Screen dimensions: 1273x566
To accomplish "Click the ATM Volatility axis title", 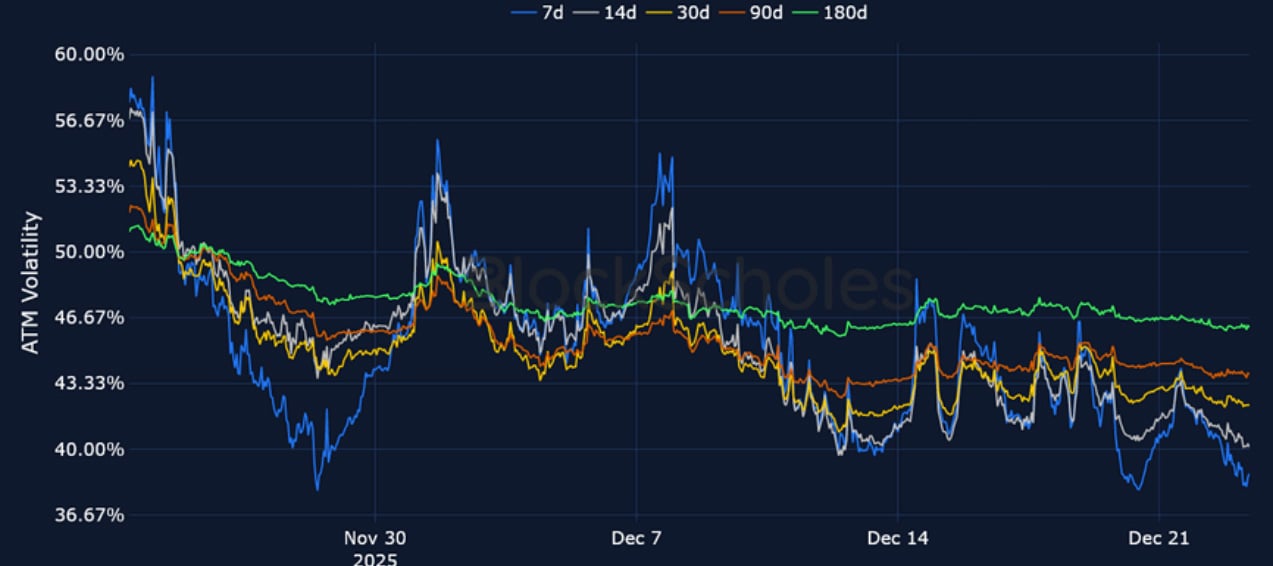I will [31, 282].
